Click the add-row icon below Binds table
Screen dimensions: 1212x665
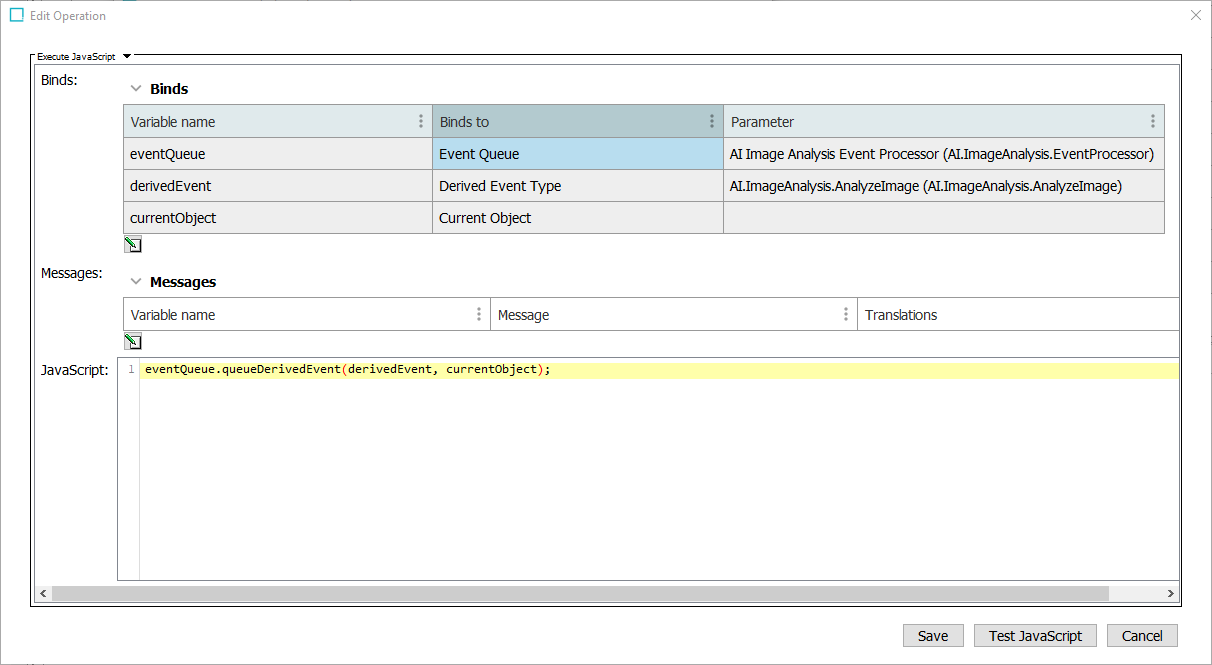(132, 244)
